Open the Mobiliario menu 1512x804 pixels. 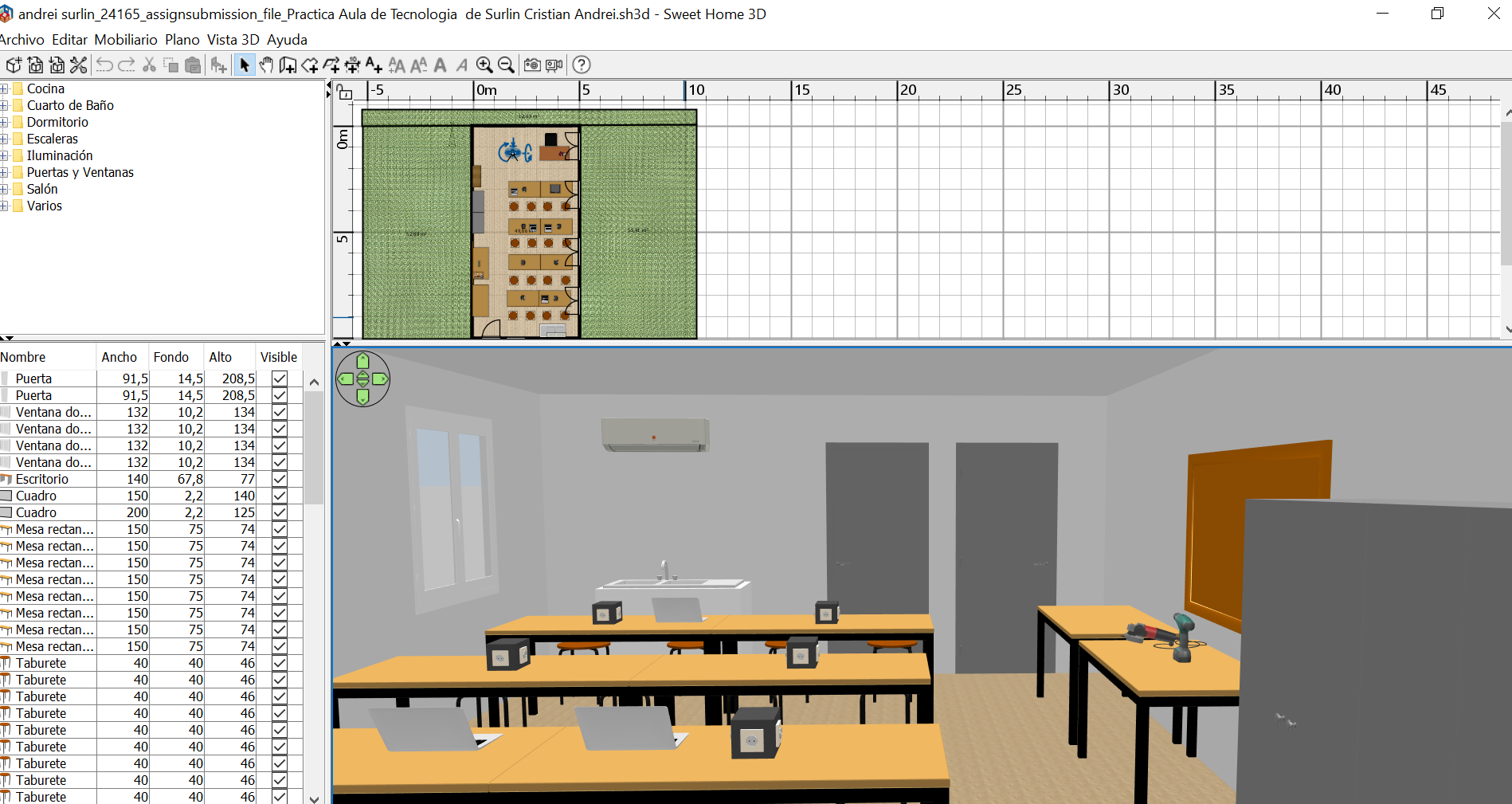126,40
